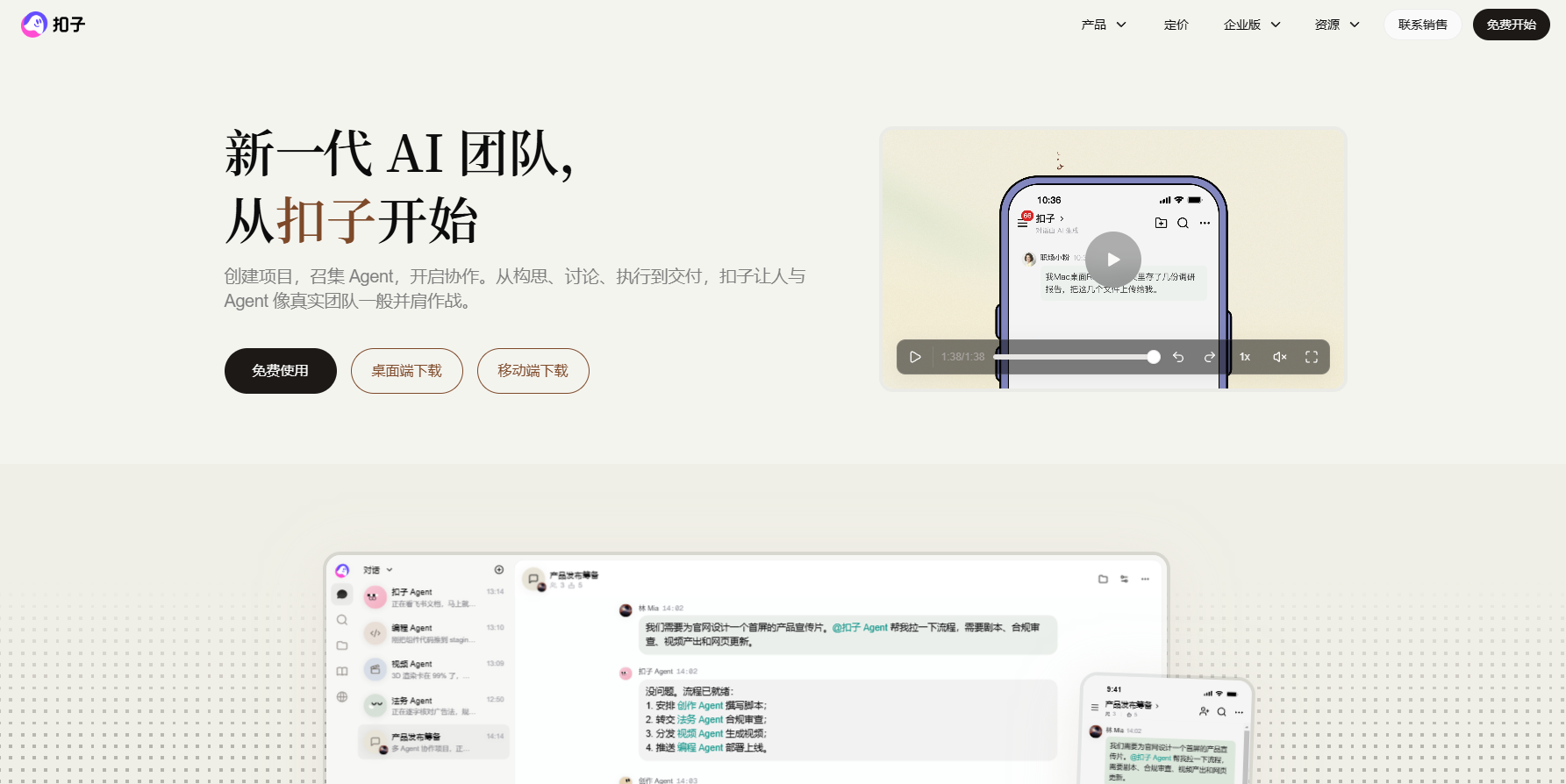The width and height of the screenshot is (1566, 784).
Task: Open the 扣子 Agent conversation at 13:14
Action: (434, 597)
